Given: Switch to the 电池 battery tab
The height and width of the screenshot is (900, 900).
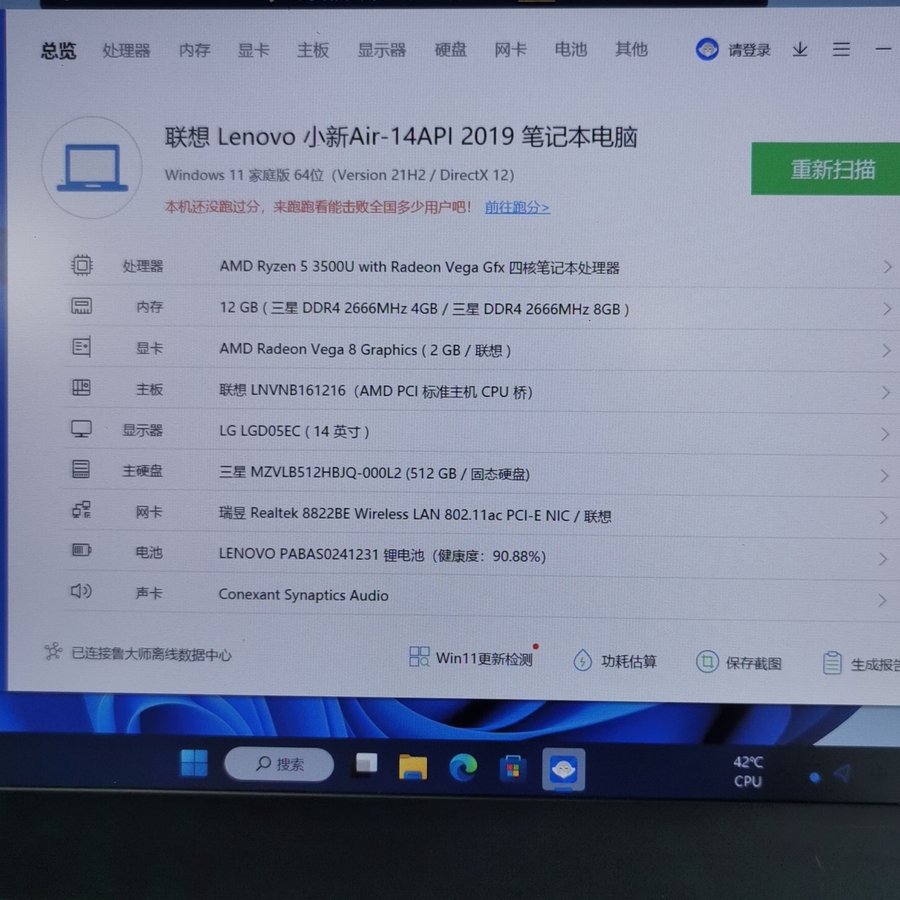Looking at the screenshot, I should point(571,49).
